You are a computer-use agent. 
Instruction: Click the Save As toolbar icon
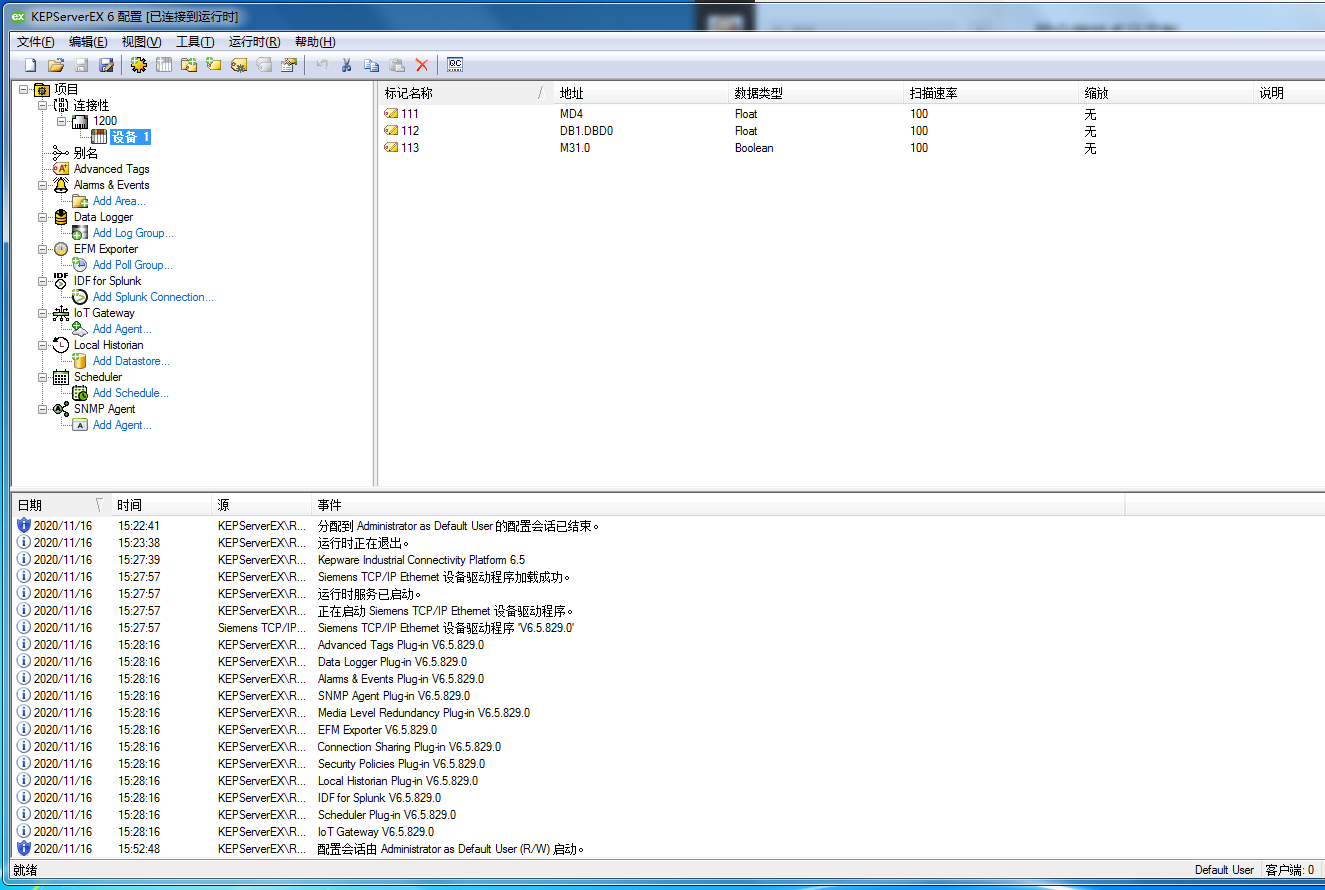pos(106,65)
